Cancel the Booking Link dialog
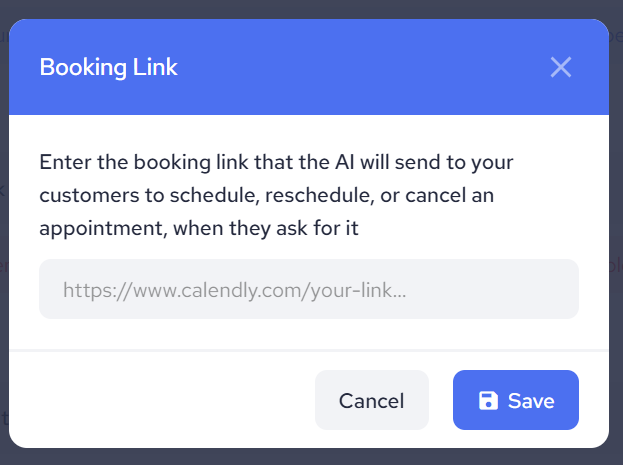The image size is (623, 465). pos(371,401)
